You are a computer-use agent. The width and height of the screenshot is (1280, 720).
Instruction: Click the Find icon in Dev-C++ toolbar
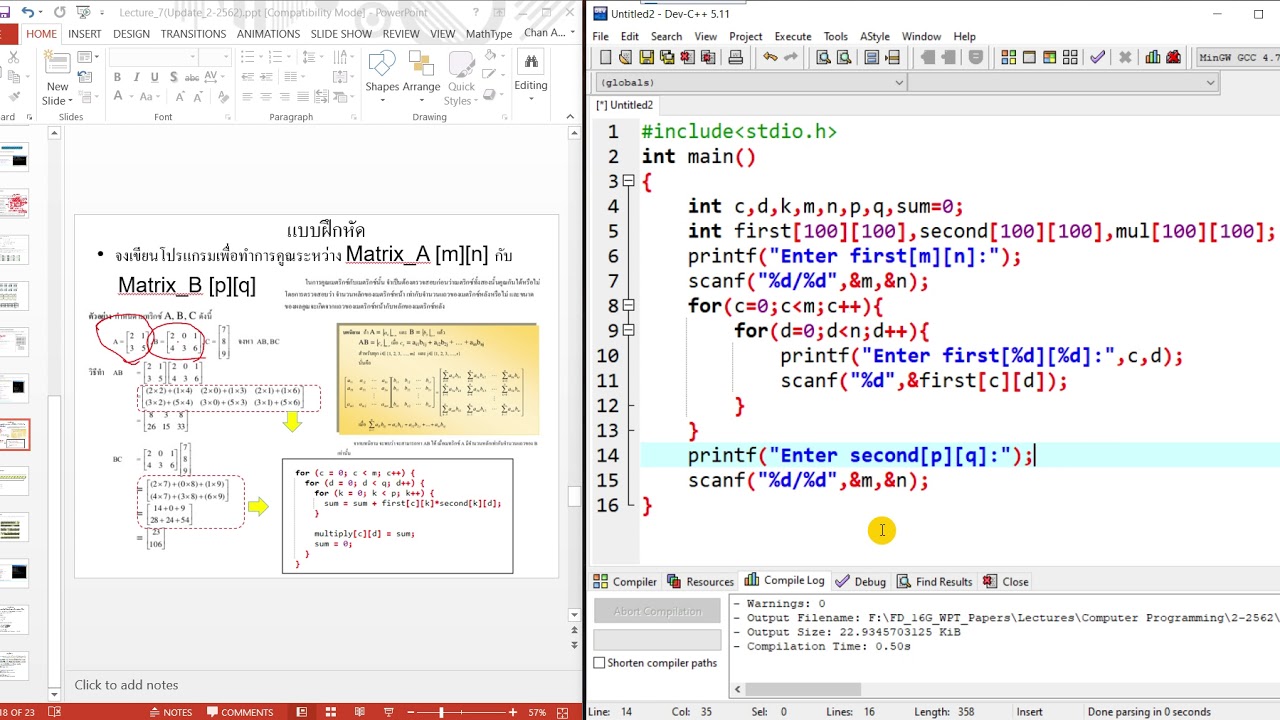[x=823, y=58]
